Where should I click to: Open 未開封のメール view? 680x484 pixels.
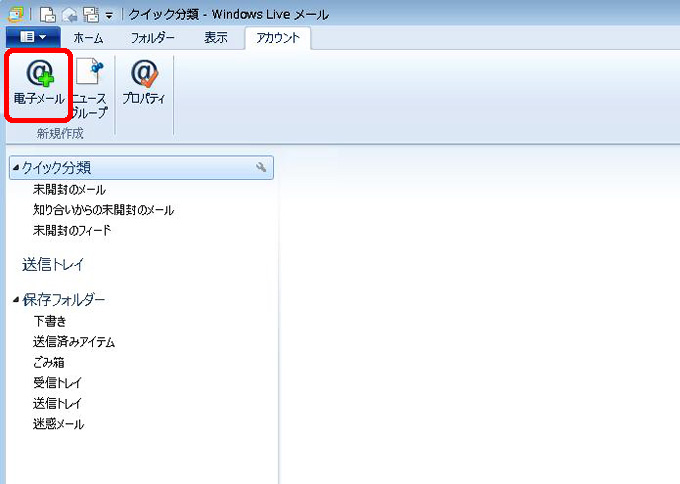tap(69, 190)
